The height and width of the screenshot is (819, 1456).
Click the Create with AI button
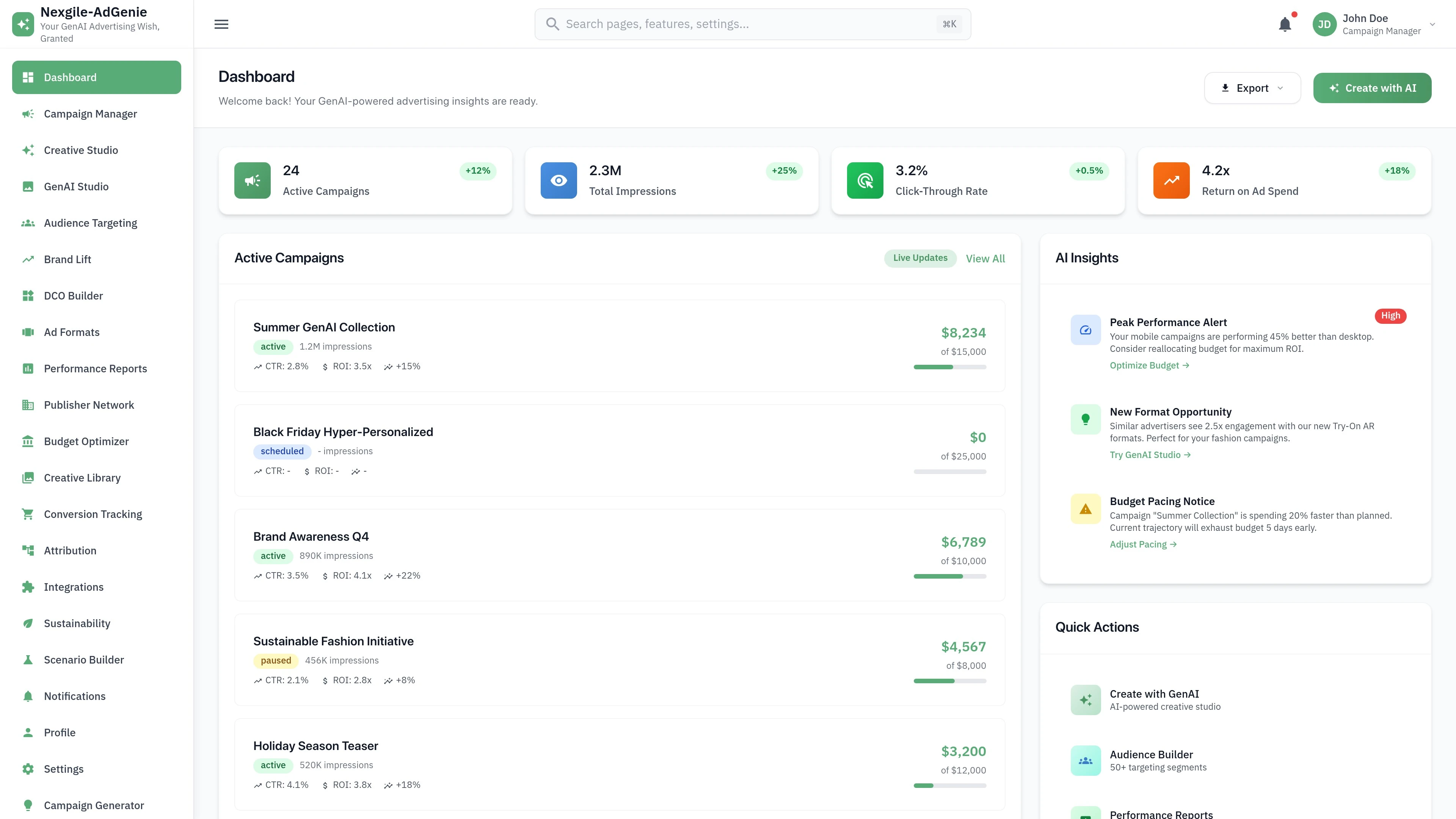pos(1372,88)
